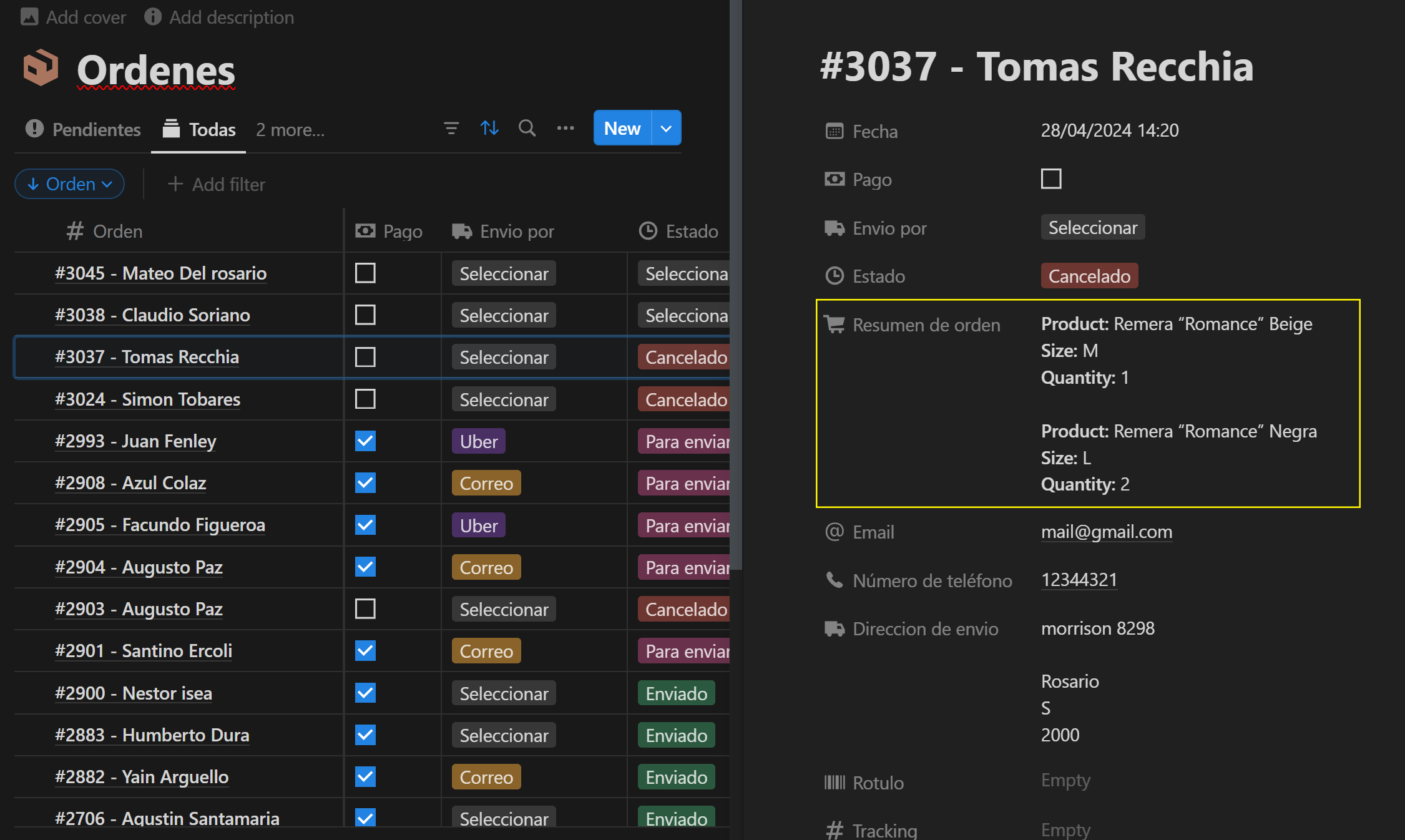Open search with magnifier icon
The height and width of the screenshot is (840, 1405).
click(527, 129)
